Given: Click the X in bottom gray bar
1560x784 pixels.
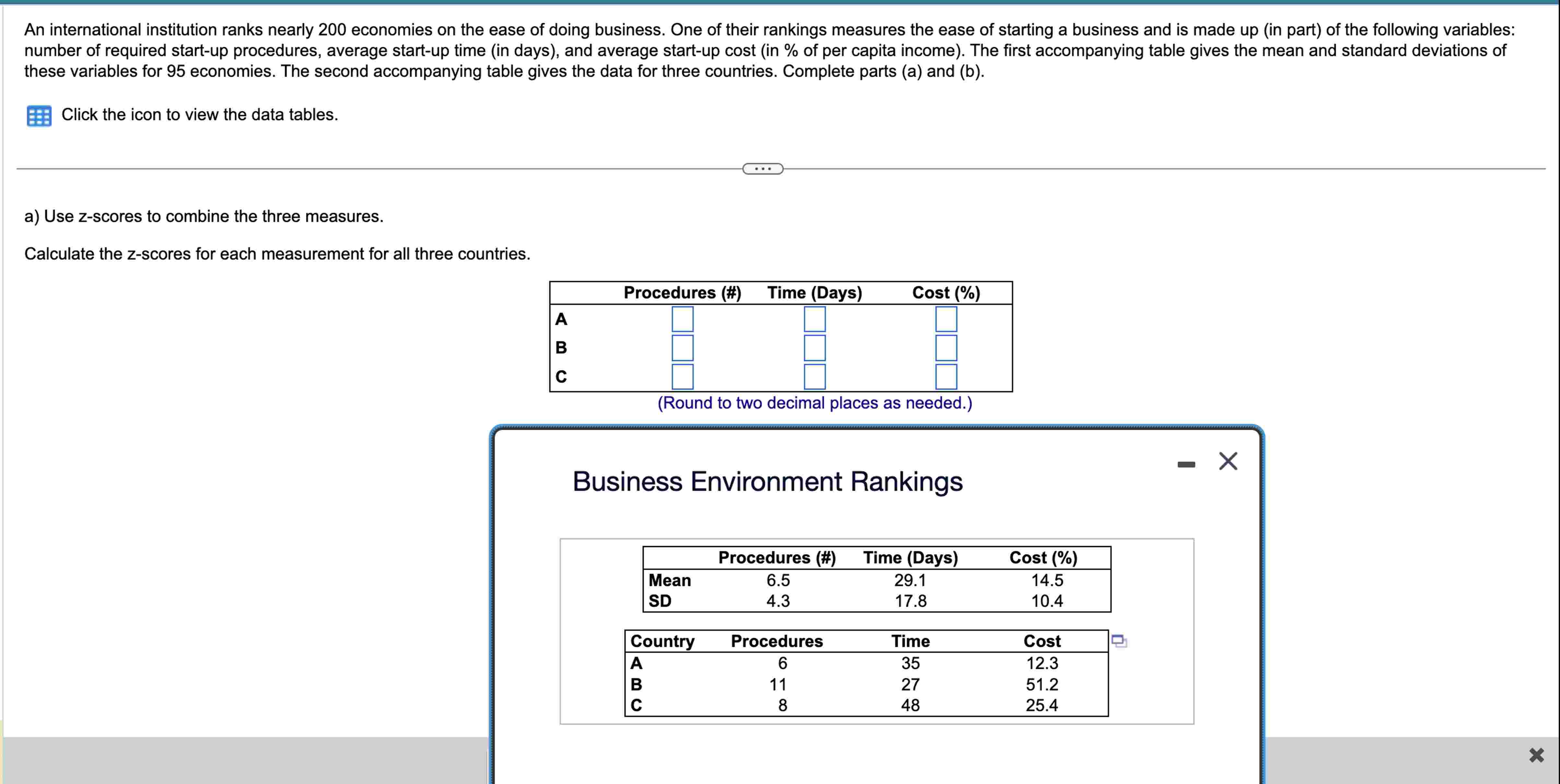Looking at the screenshot, I should tap(1536, 755).
